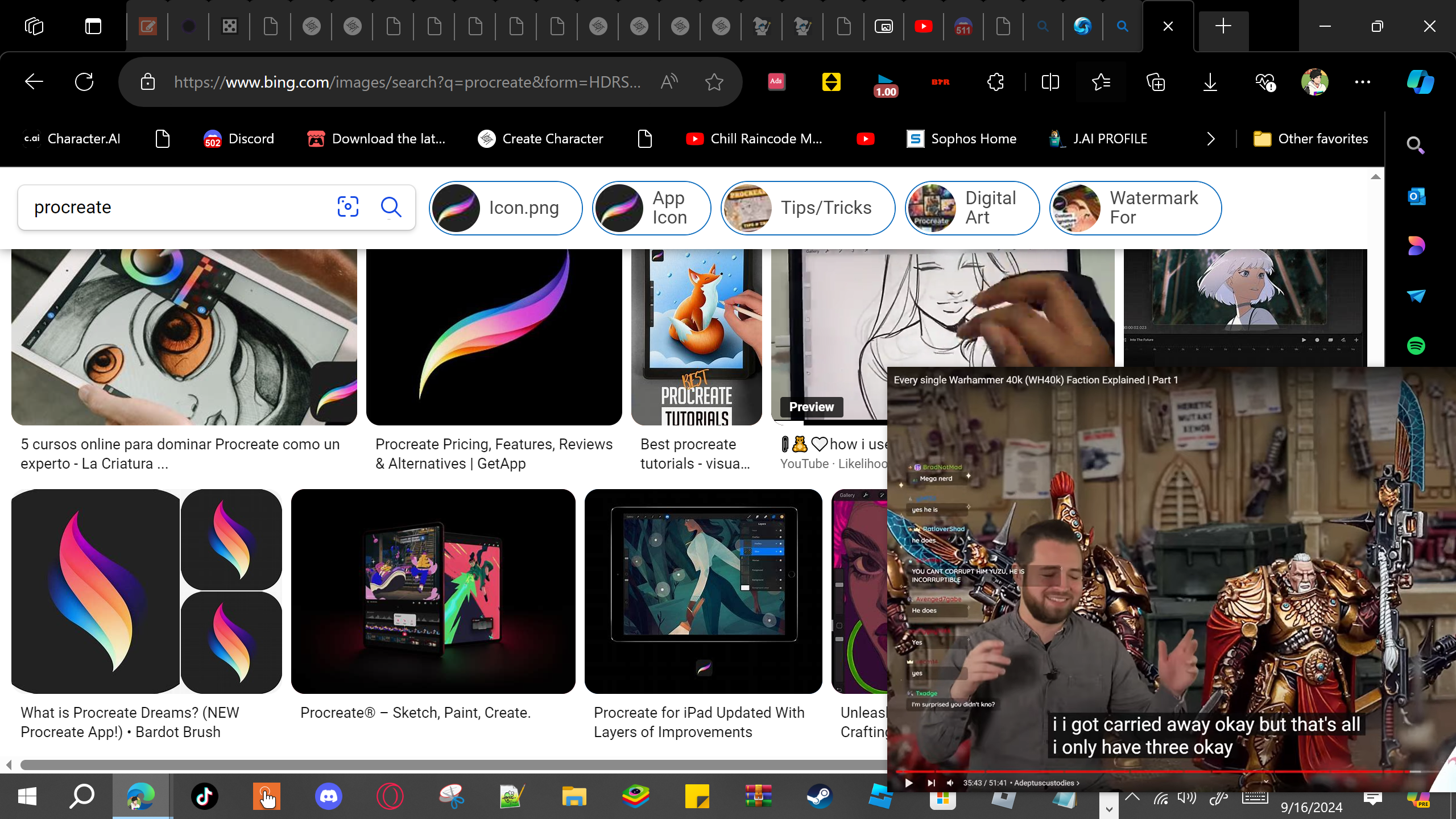Filter results by App Icon suggestion
The image size is (1456, 819).
point(651,208)
